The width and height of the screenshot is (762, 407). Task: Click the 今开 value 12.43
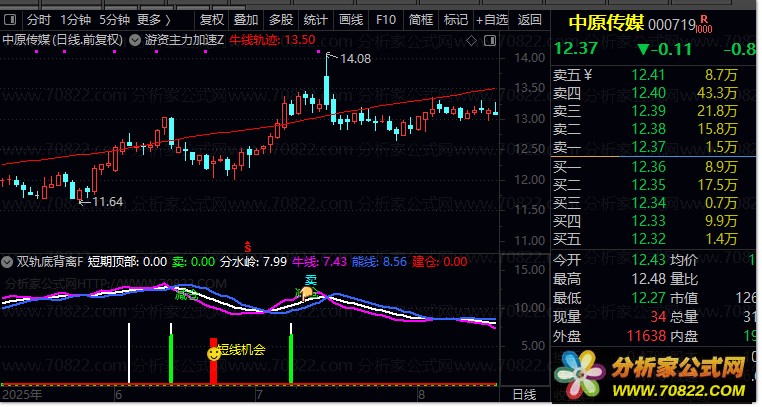[x=648, y=260]
